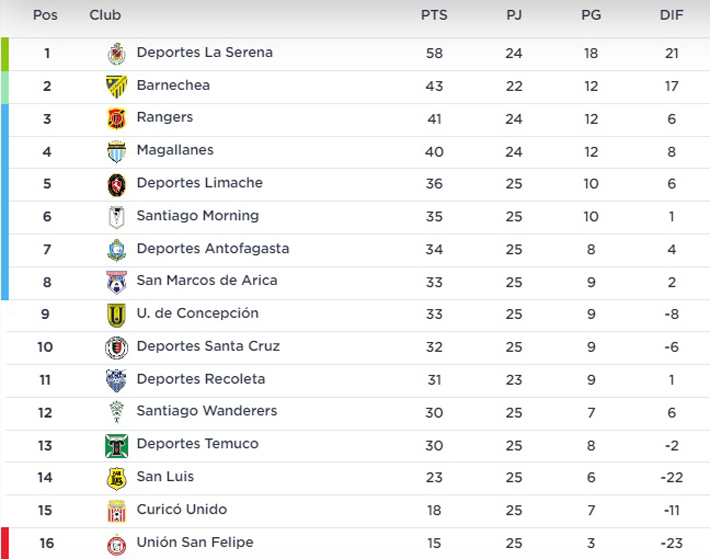The width and height of the screenshot is (710, 559).
Task: Click the Unión San Felipe crest
Action: (117, 544)
